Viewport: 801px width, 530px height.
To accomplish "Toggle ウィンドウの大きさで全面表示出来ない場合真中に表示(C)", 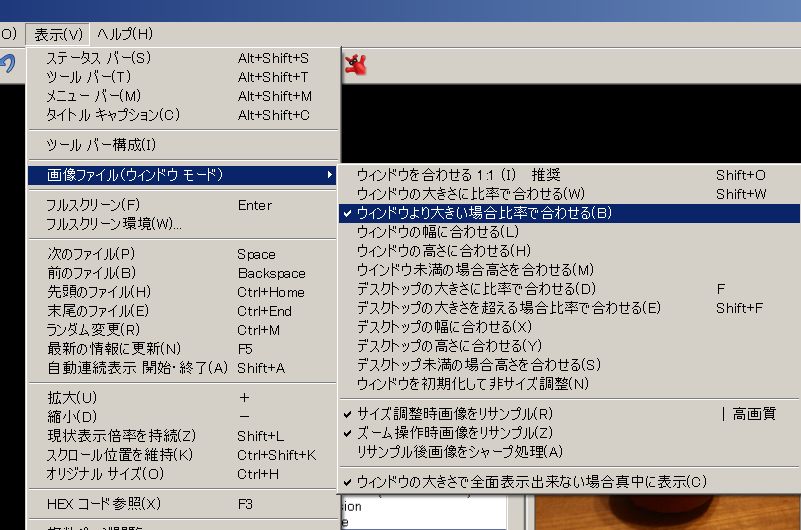I will tap(531, 481).
